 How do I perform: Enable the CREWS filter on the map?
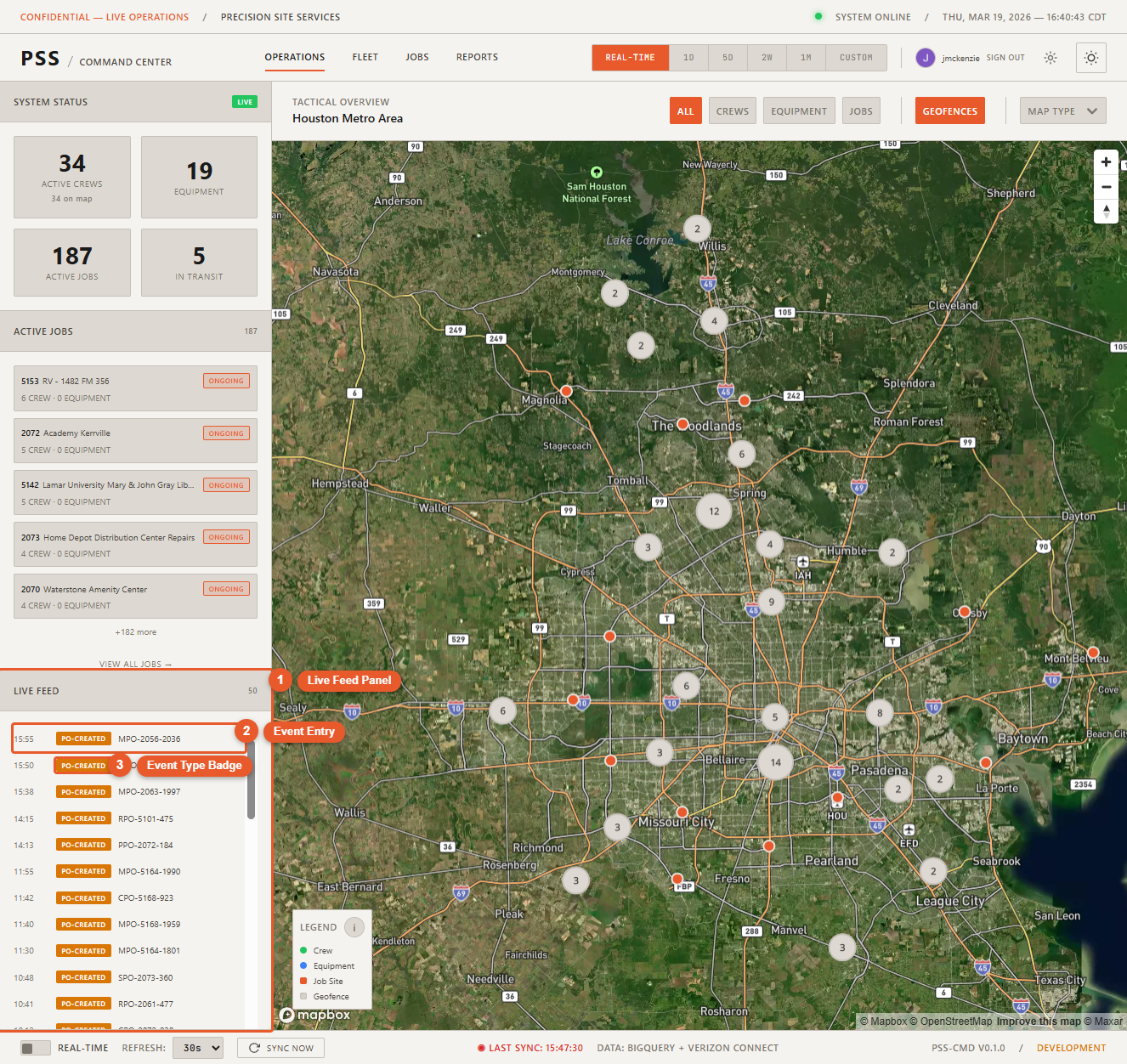click(x=732, y=110)
